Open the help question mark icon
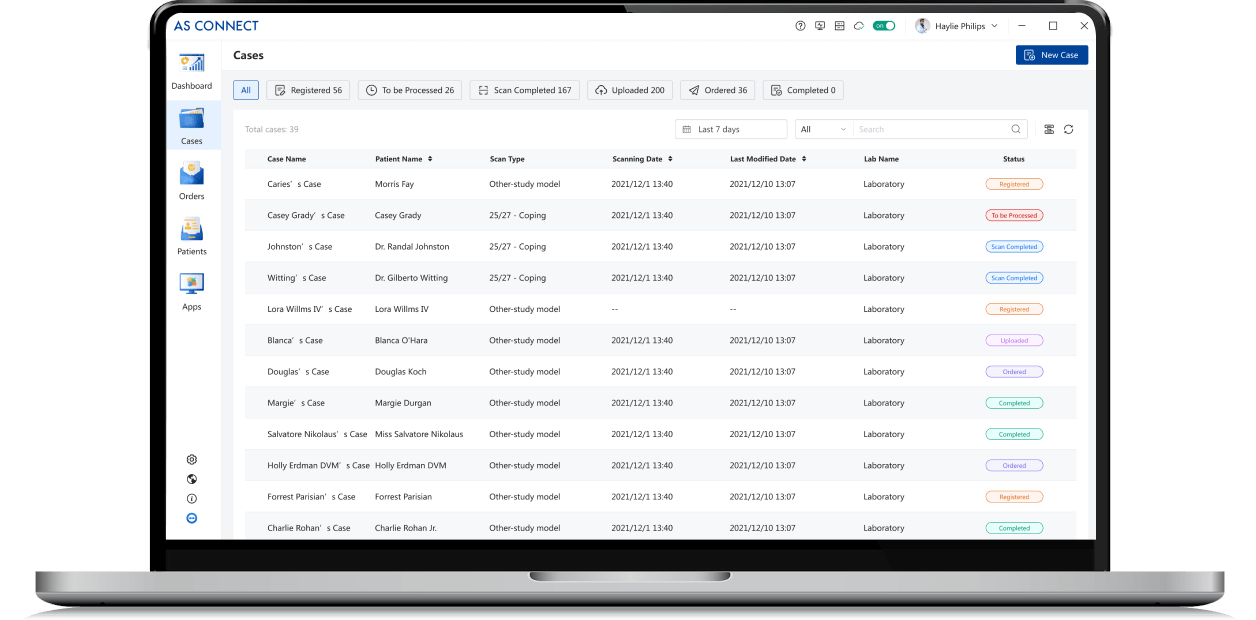 point(800,26)
